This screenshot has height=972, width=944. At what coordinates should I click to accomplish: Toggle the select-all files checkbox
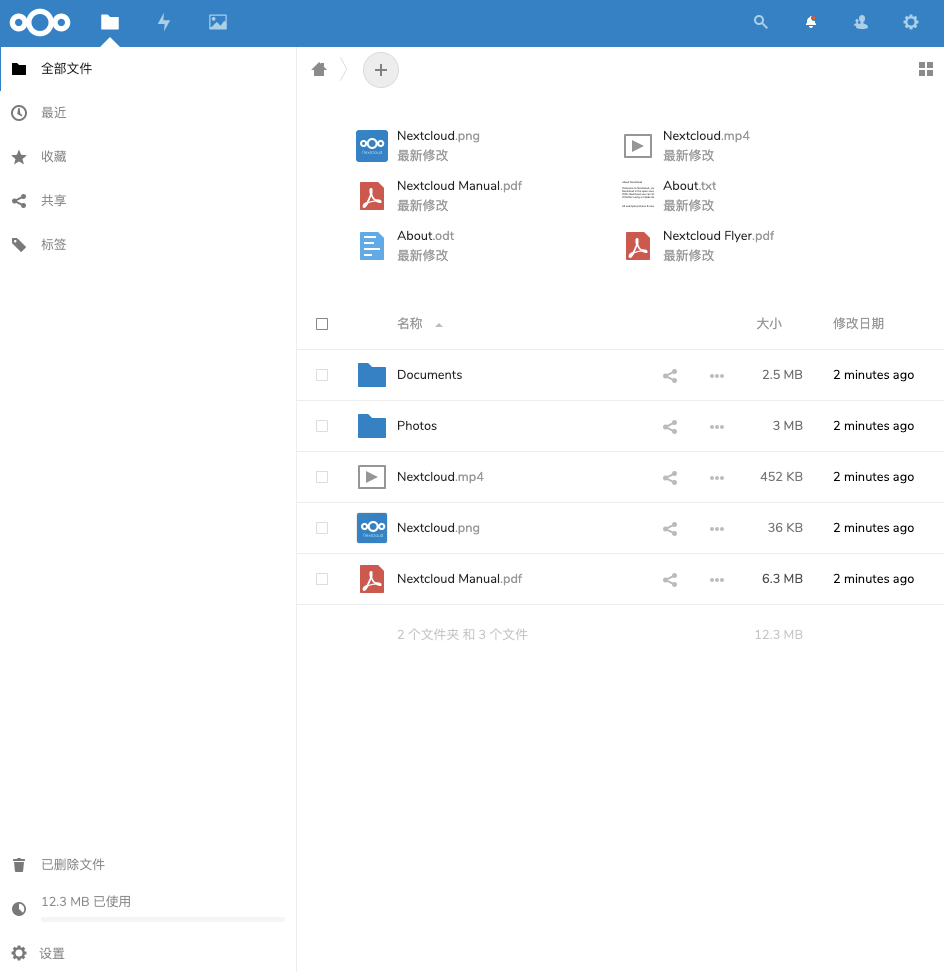tap(322, 324)
